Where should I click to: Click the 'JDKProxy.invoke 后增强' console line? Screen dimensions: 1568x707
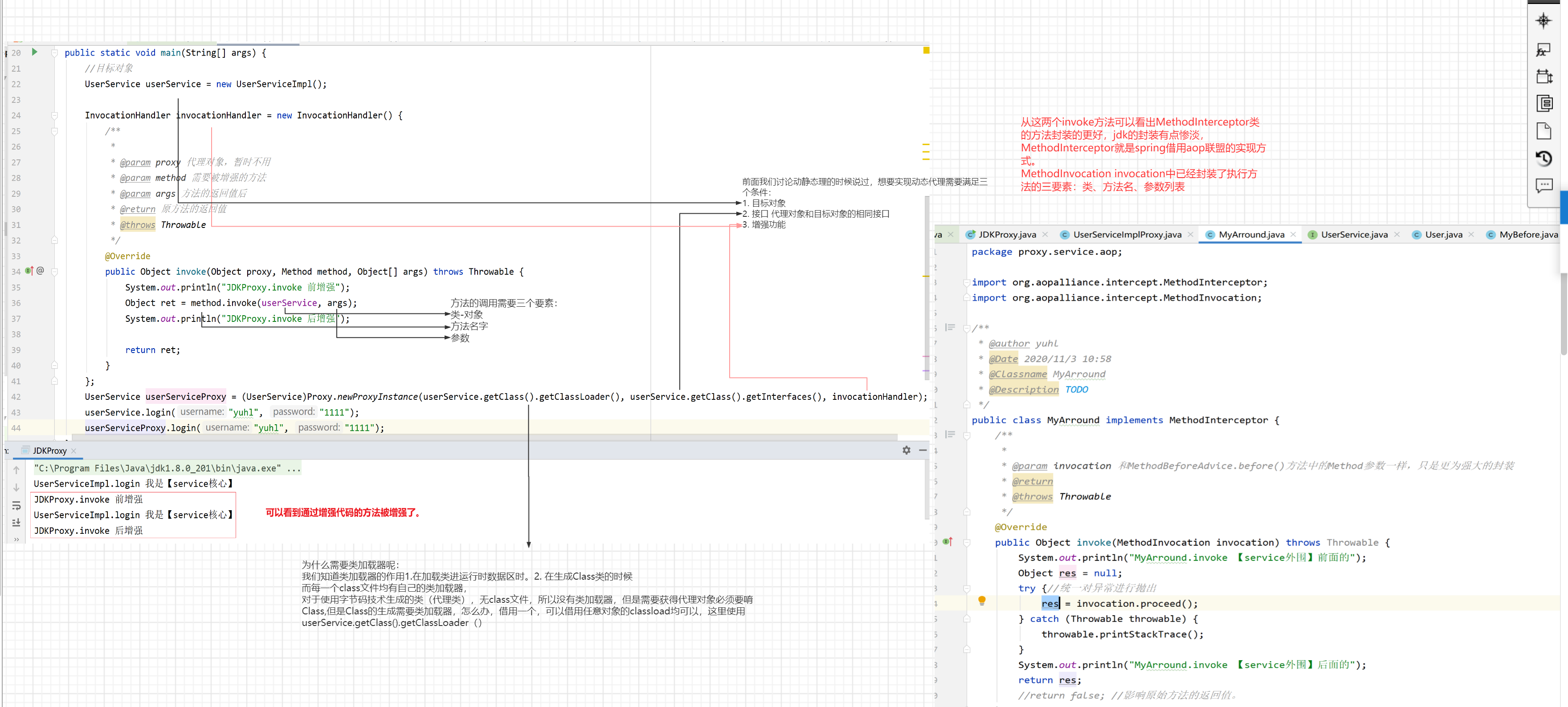click(x=88, y=531)
